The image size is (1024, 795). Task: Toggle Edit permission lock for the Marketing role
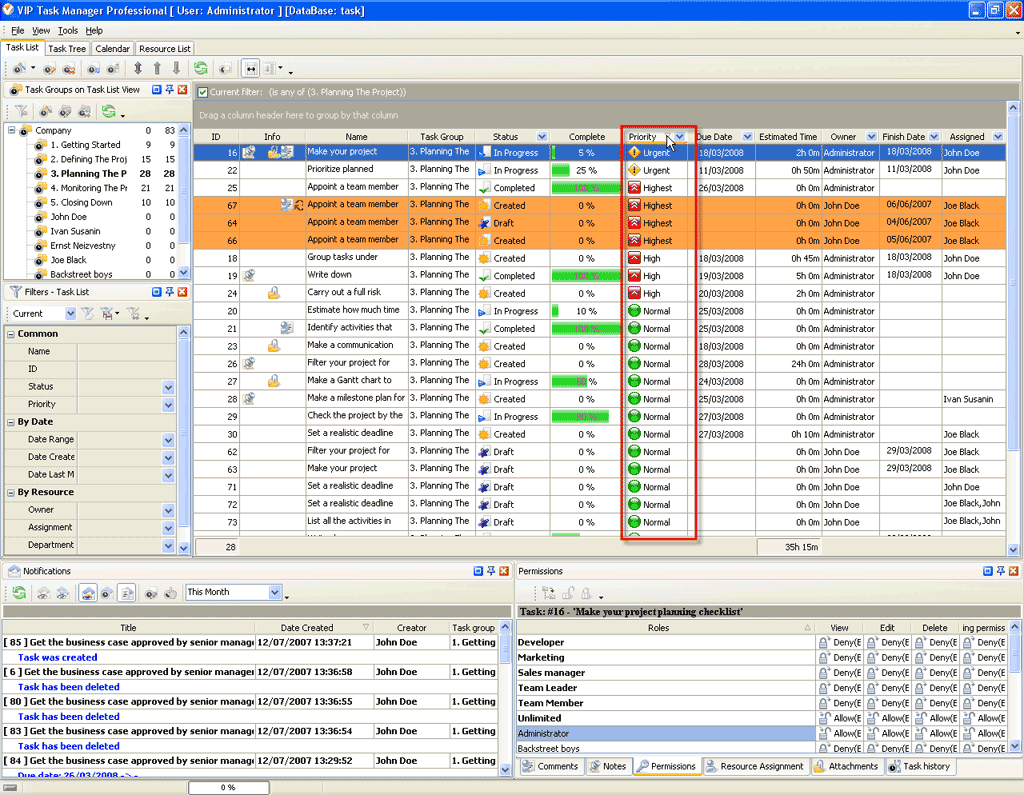coord(872,657)
